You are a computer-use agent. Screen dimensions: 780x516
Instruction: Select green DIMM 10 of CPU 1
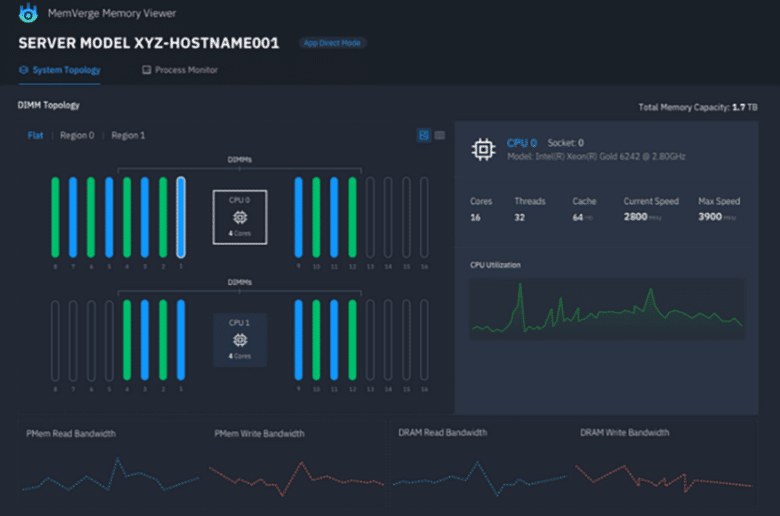coord(316,340)
